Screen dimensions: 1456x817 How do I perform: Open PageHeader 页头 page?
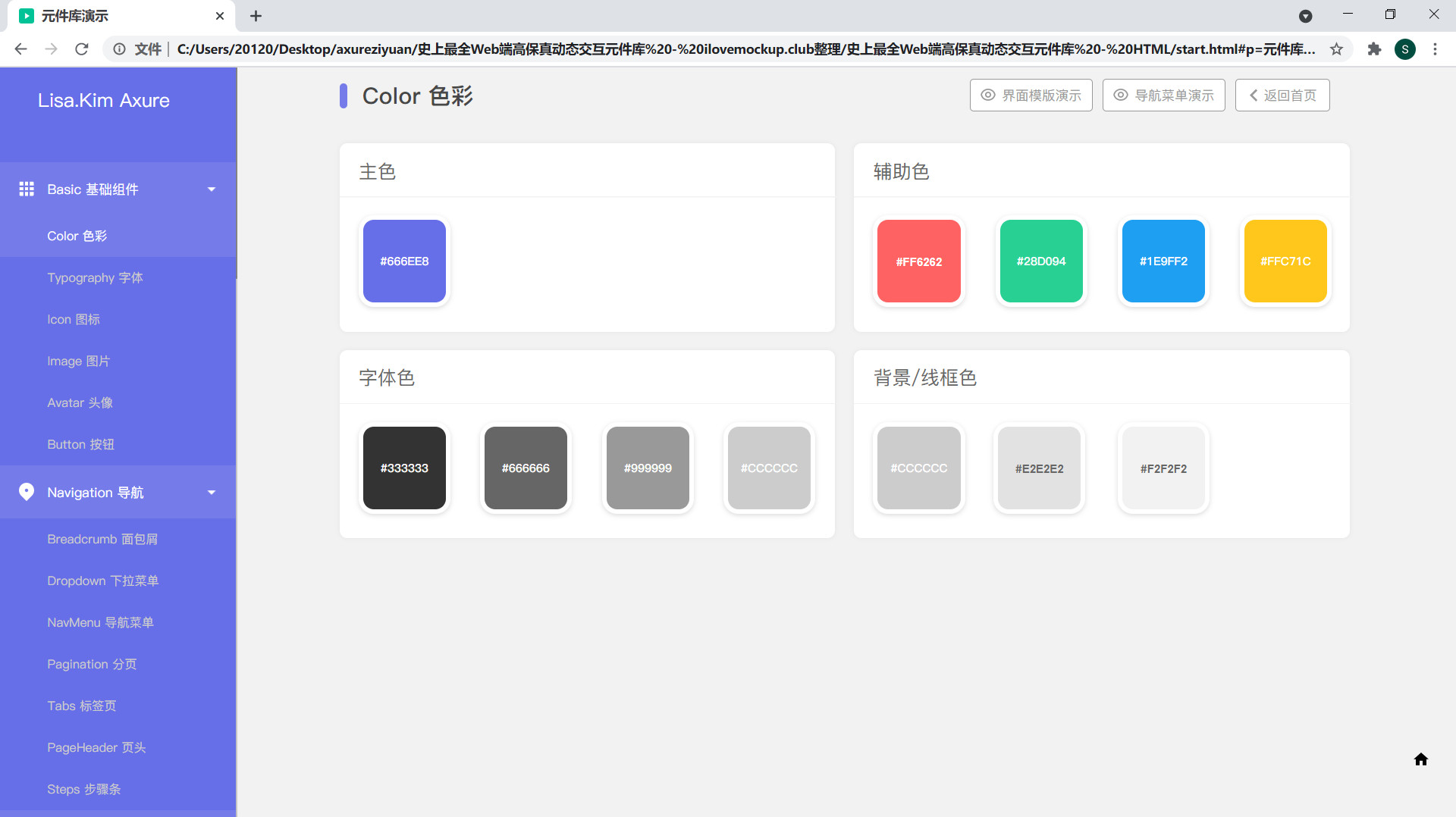(118, 748)
